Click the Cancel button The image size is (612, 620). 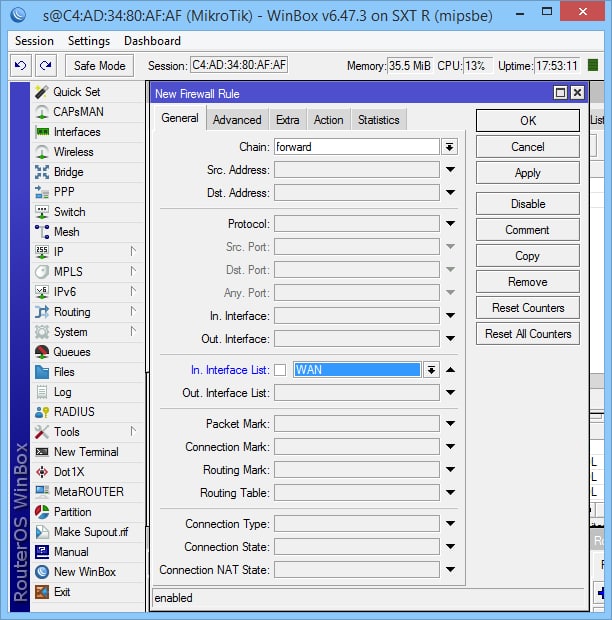click(x=528, y=147)
